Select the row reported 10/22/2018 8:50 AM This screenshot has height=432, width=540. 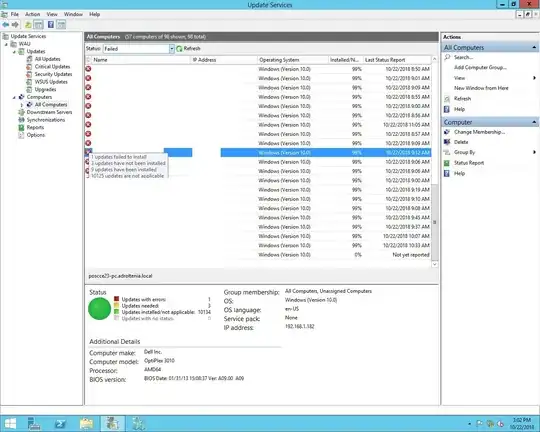[x=258, y=69]
